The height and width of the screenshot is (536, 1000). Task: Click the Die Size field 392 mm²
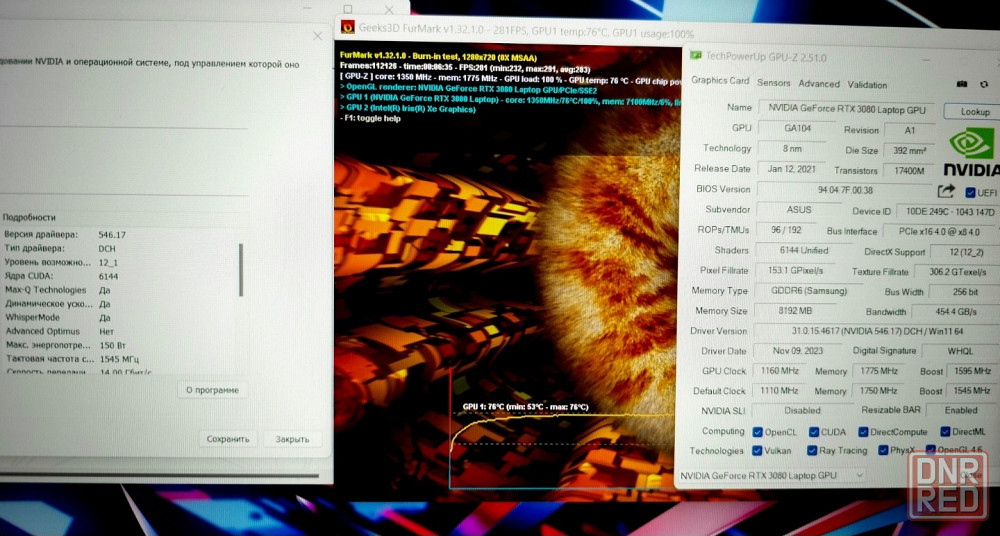tap(909, 151)
